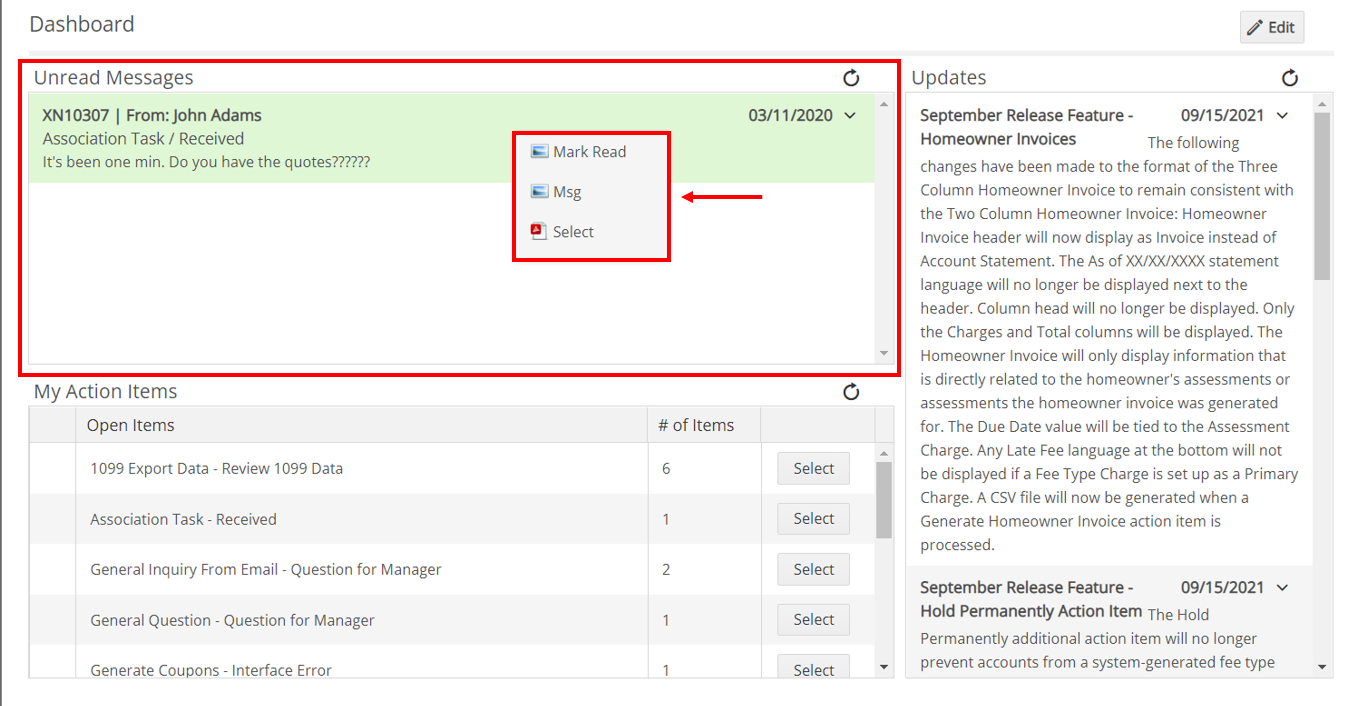Click the # of Items column header

(696, 425)
